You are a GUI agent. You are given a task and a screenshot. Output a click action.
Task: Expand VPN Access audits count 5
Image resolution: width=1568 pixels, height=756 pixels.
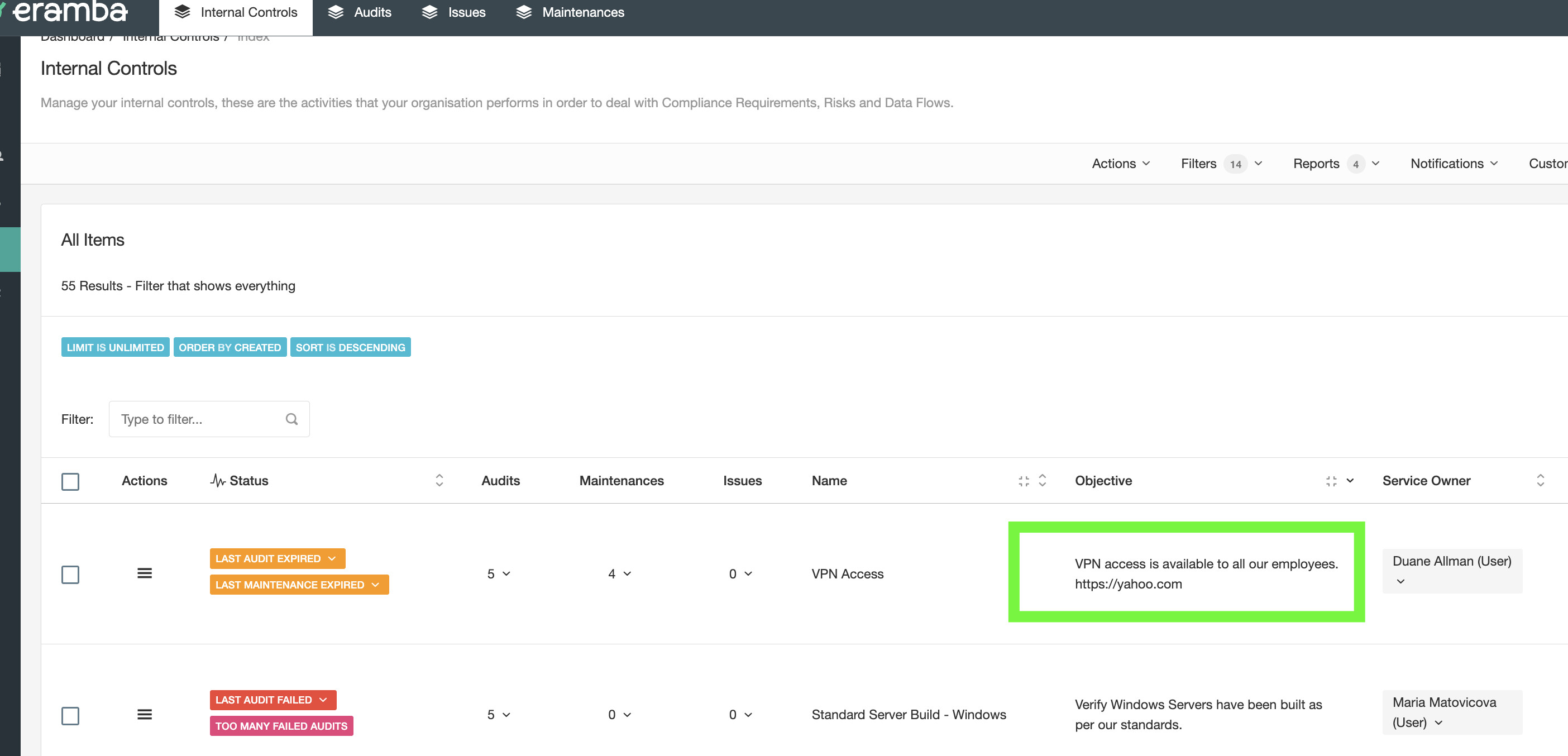point(498,573)
